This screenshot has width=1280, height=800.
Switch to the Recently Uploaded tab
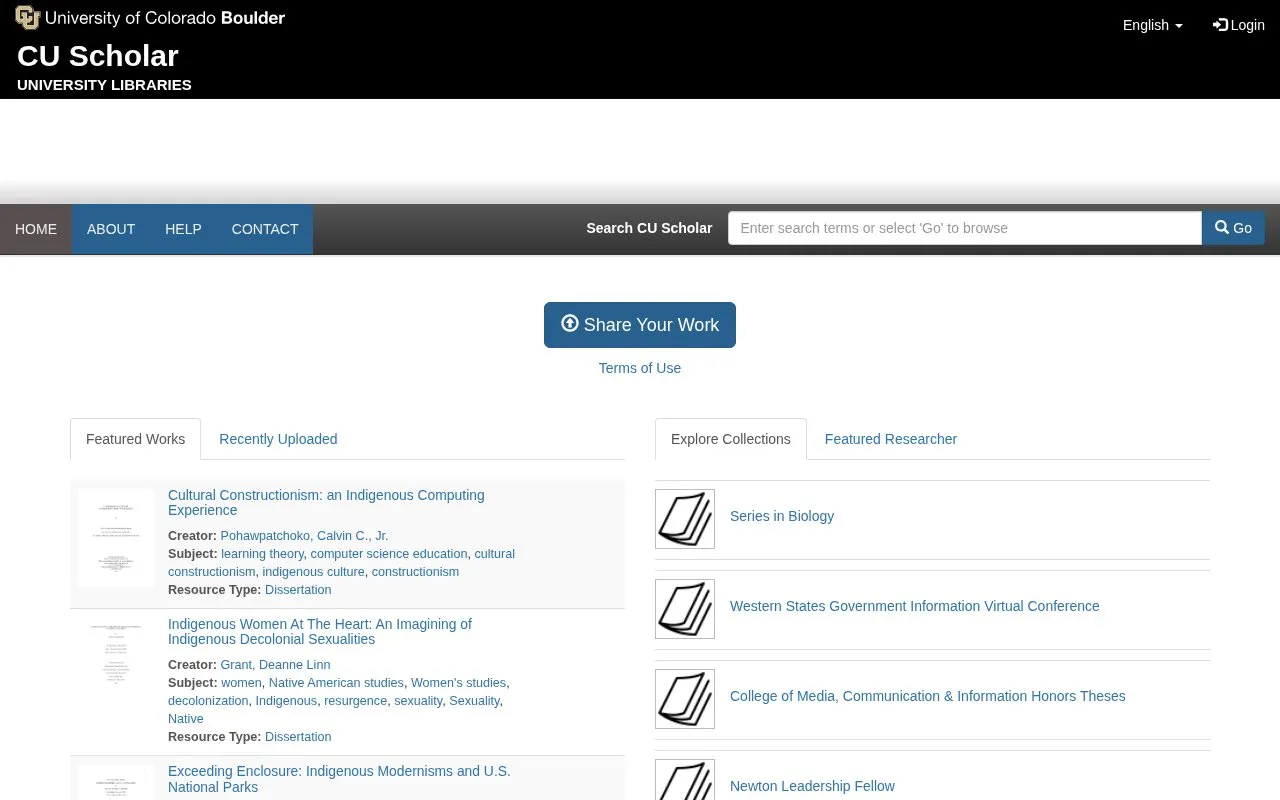tap(278, 439)
